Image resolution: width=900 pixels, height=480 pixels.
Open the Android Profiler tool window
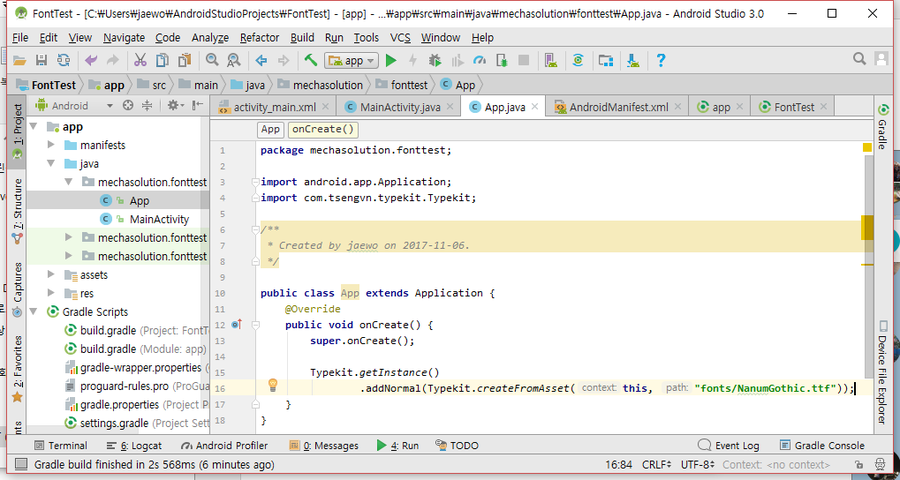[224, 446]
